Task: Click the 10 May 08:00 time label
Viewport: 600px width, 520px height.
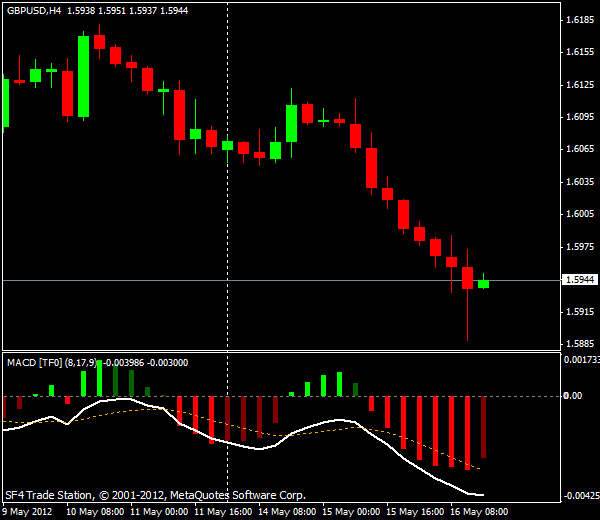Action: 95,512
